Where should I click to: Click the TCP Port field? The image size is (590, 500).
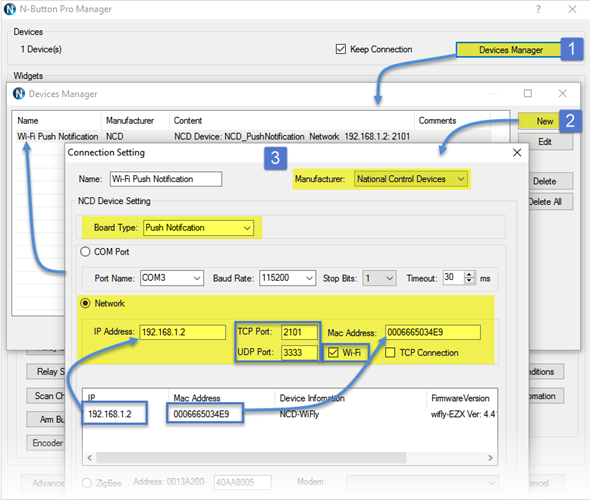[x=299, y=332]
